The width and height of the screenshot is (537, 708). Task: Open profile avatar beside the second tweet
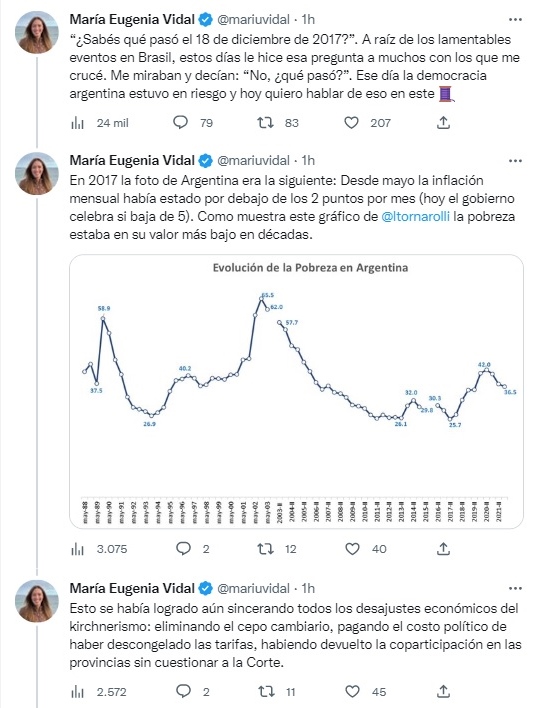[37, 173]
